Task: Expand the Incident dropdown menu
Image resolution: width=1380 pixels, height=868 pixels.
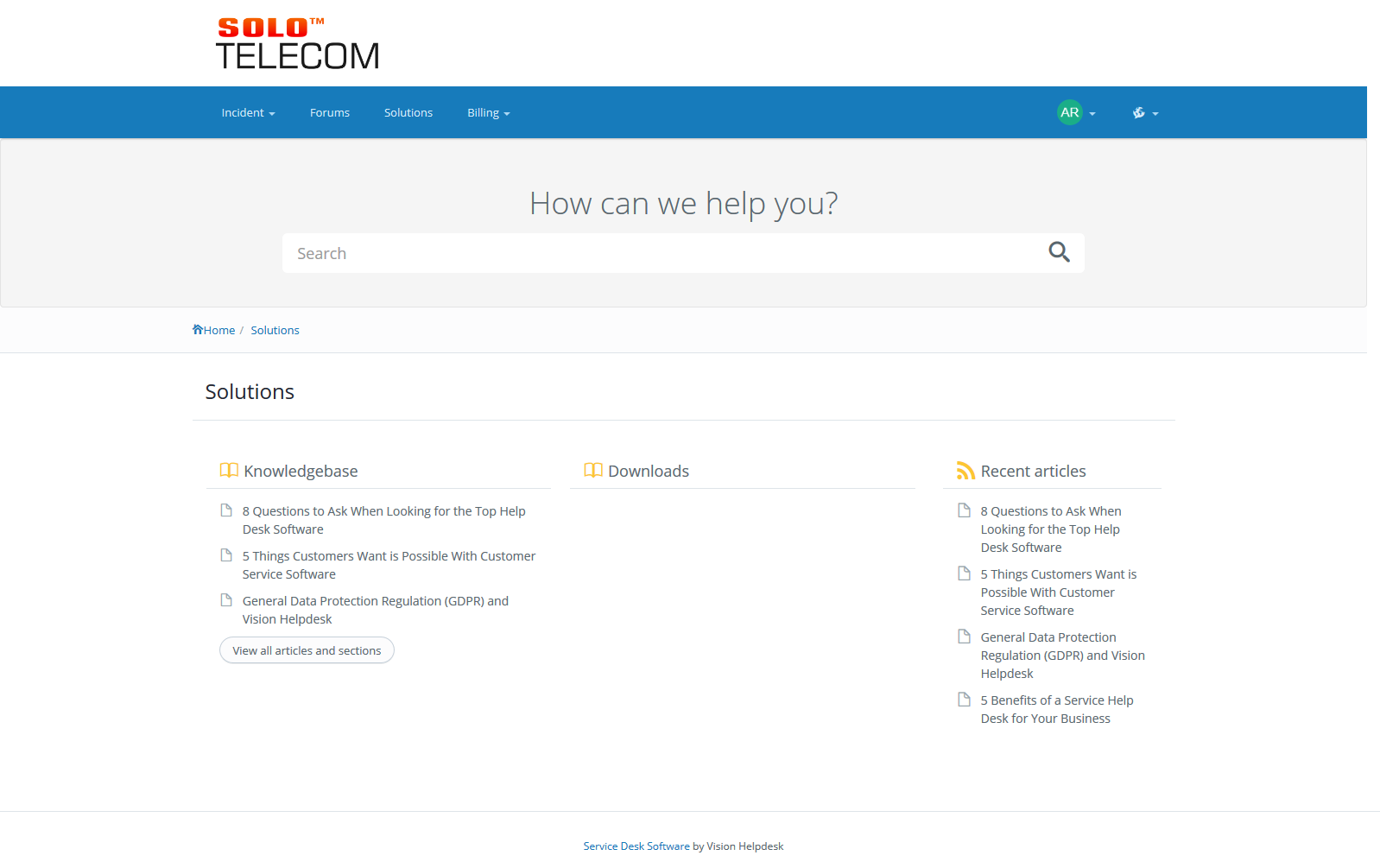Action: (248, 113)
